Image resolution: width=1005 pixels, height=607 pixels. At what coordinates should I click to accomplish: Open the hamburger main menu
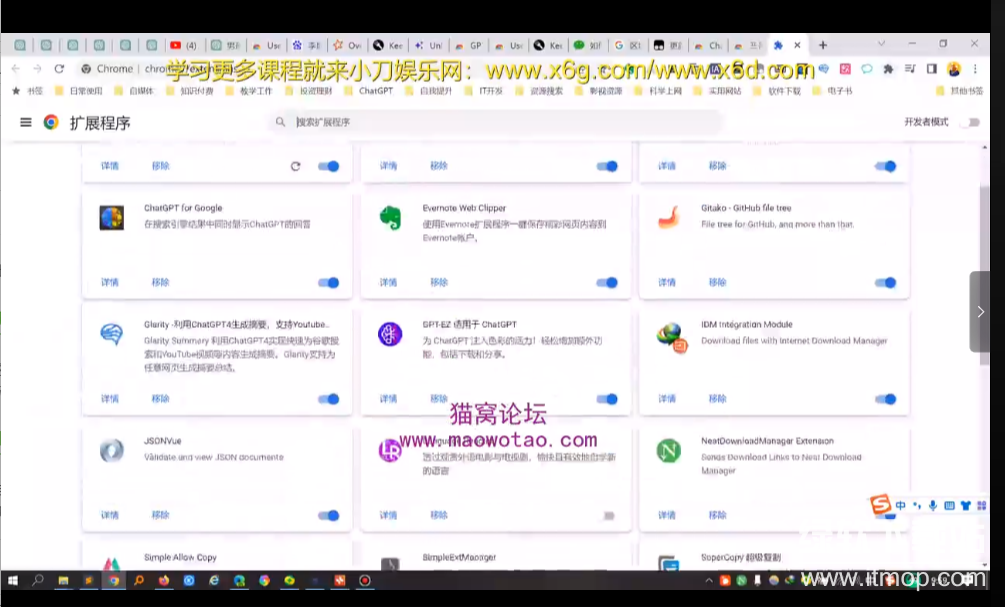click(x=25, y=122)
